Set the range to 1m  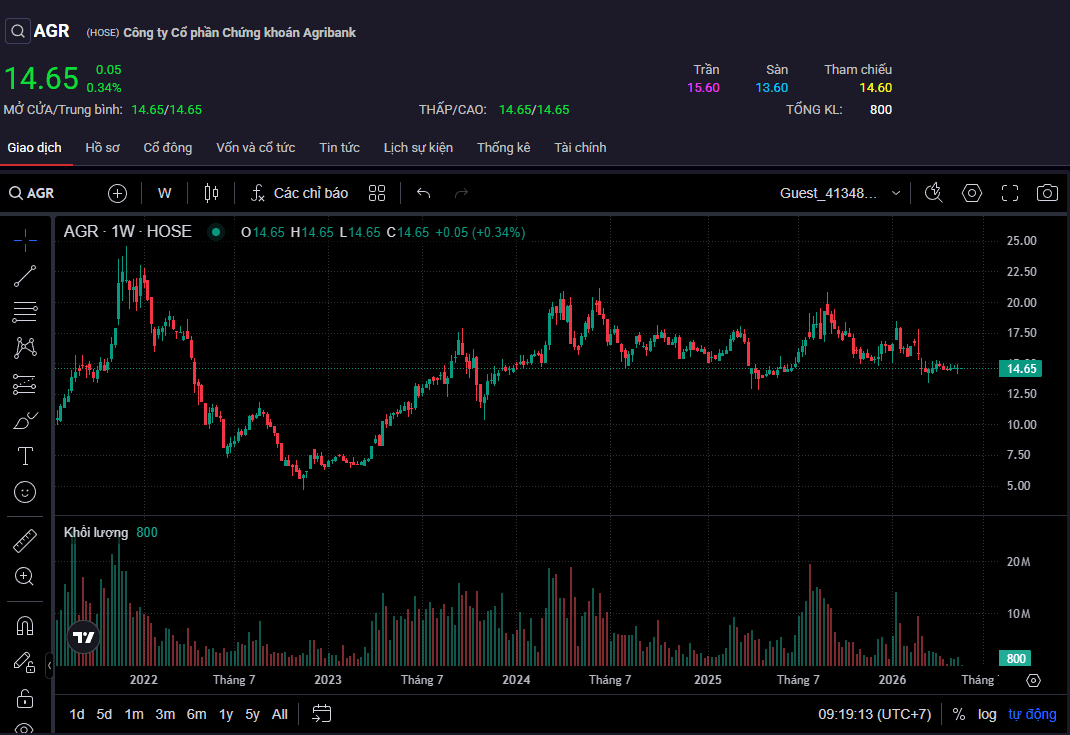tap(134, 714)
